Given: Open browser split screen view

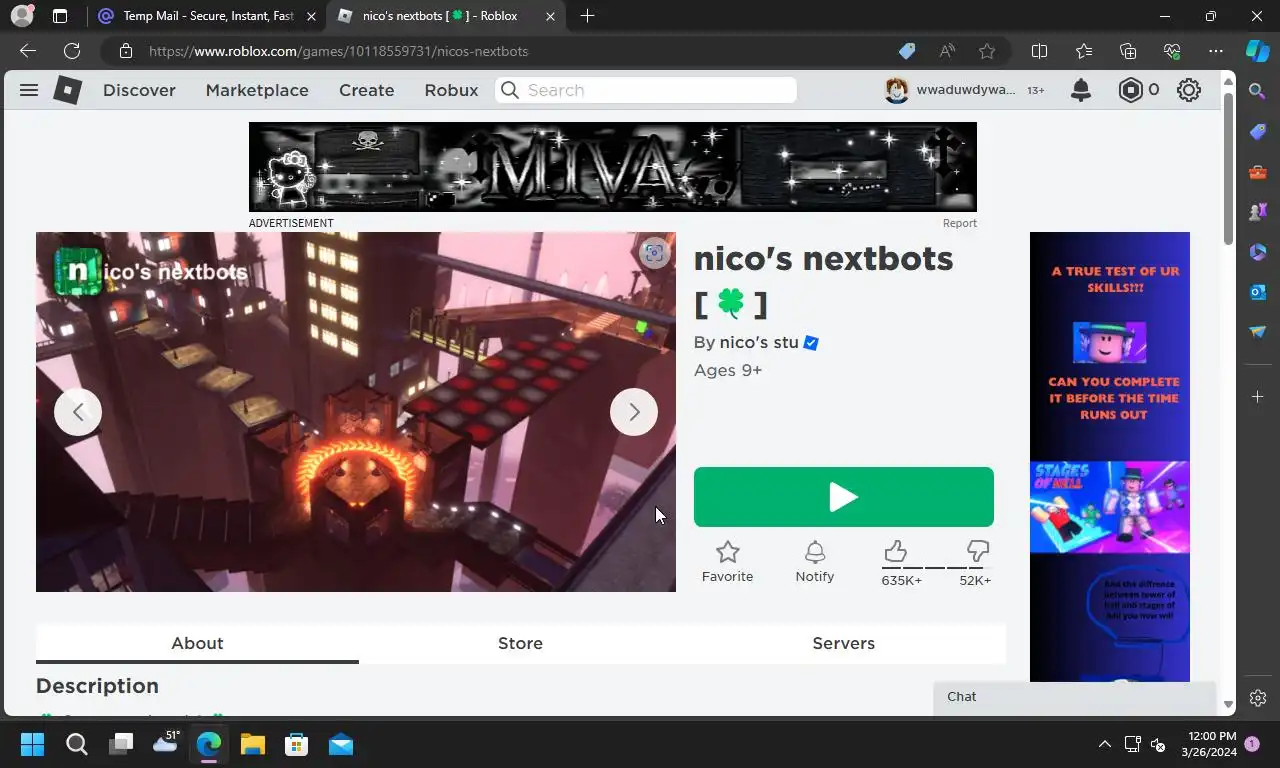Looking at the screenshot, I should (x=1039, y=51).
